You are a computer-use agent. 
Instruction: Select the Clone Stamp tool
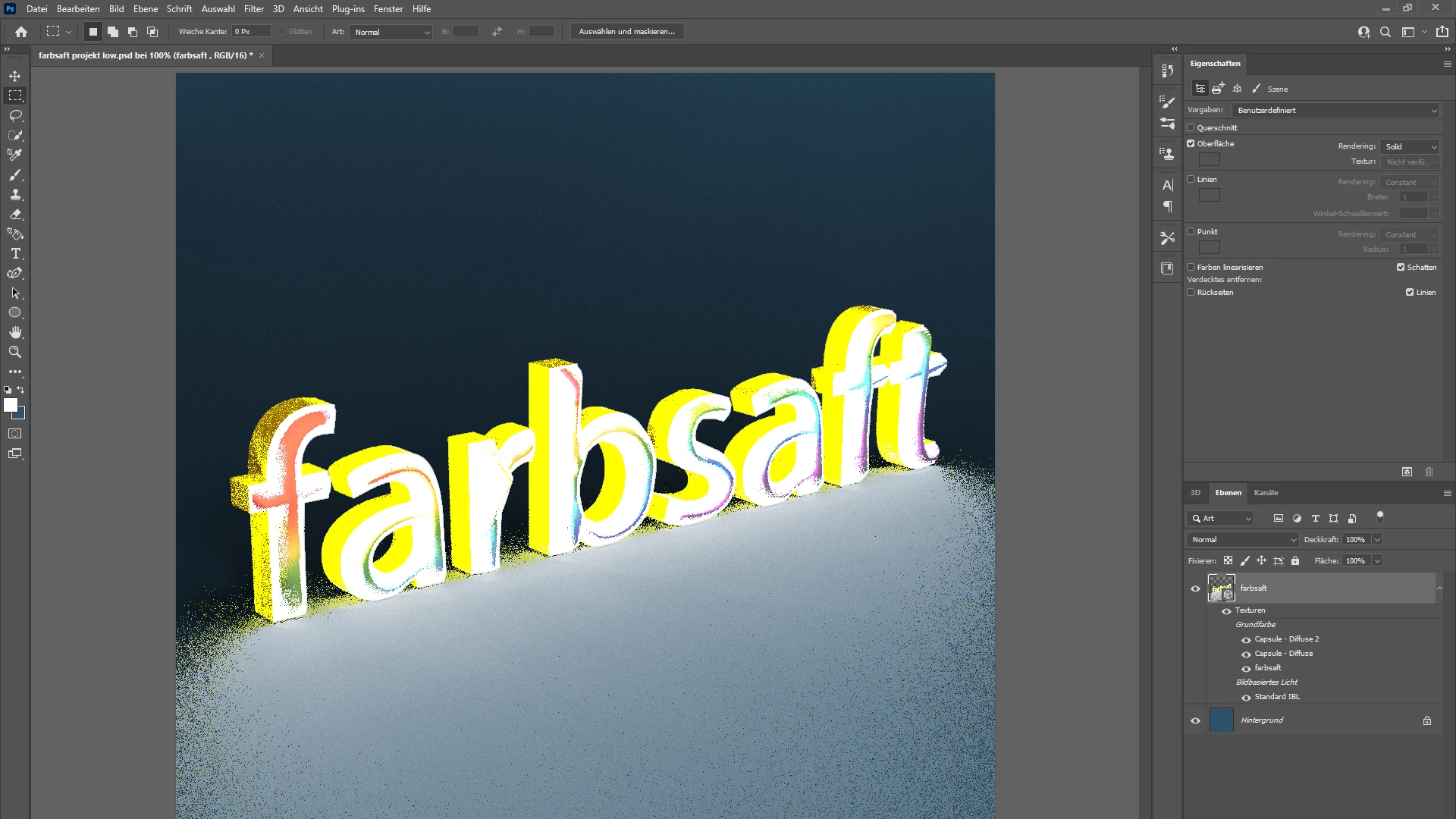[x=15, y=195]
